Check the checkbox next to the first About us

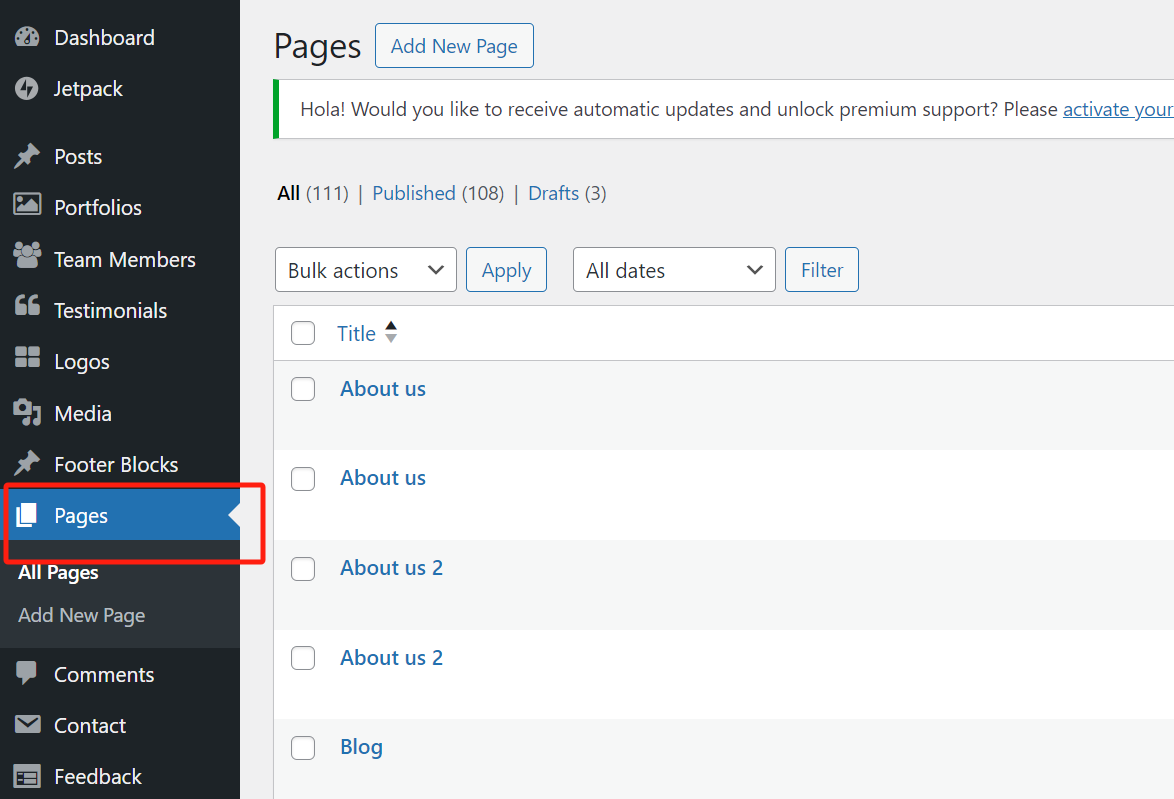(303, 389)
